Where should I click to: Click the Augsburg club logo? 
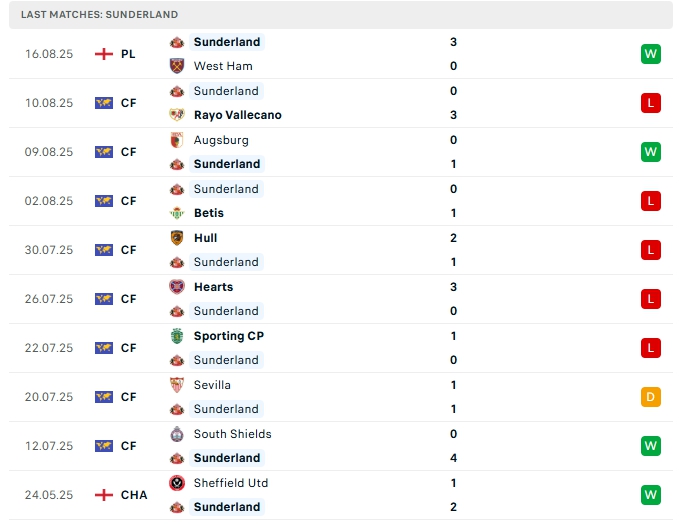pyautogui.click(x=177, y=140)
